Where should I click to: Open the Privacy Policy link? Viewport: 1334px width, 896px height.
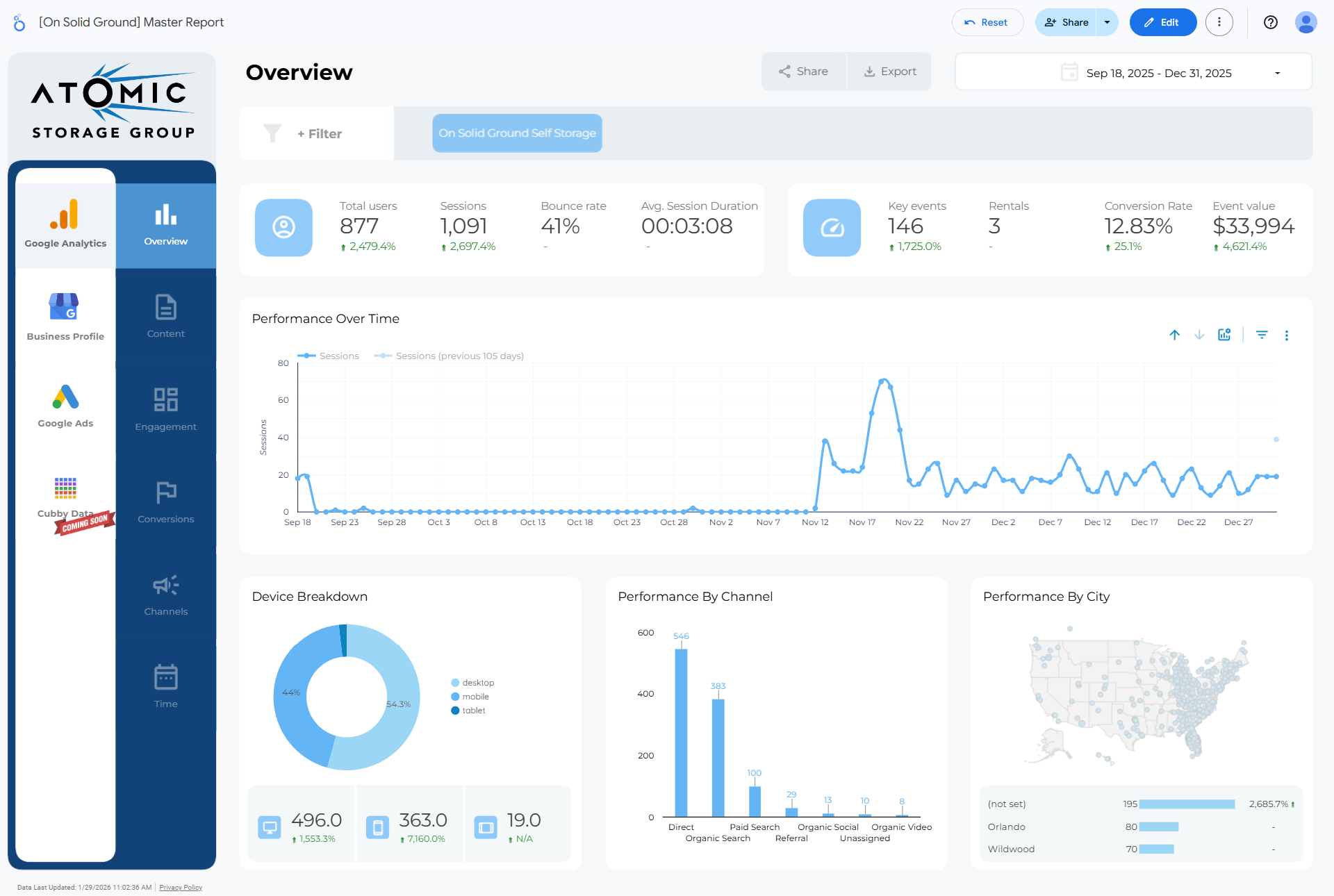coord(181,887)
